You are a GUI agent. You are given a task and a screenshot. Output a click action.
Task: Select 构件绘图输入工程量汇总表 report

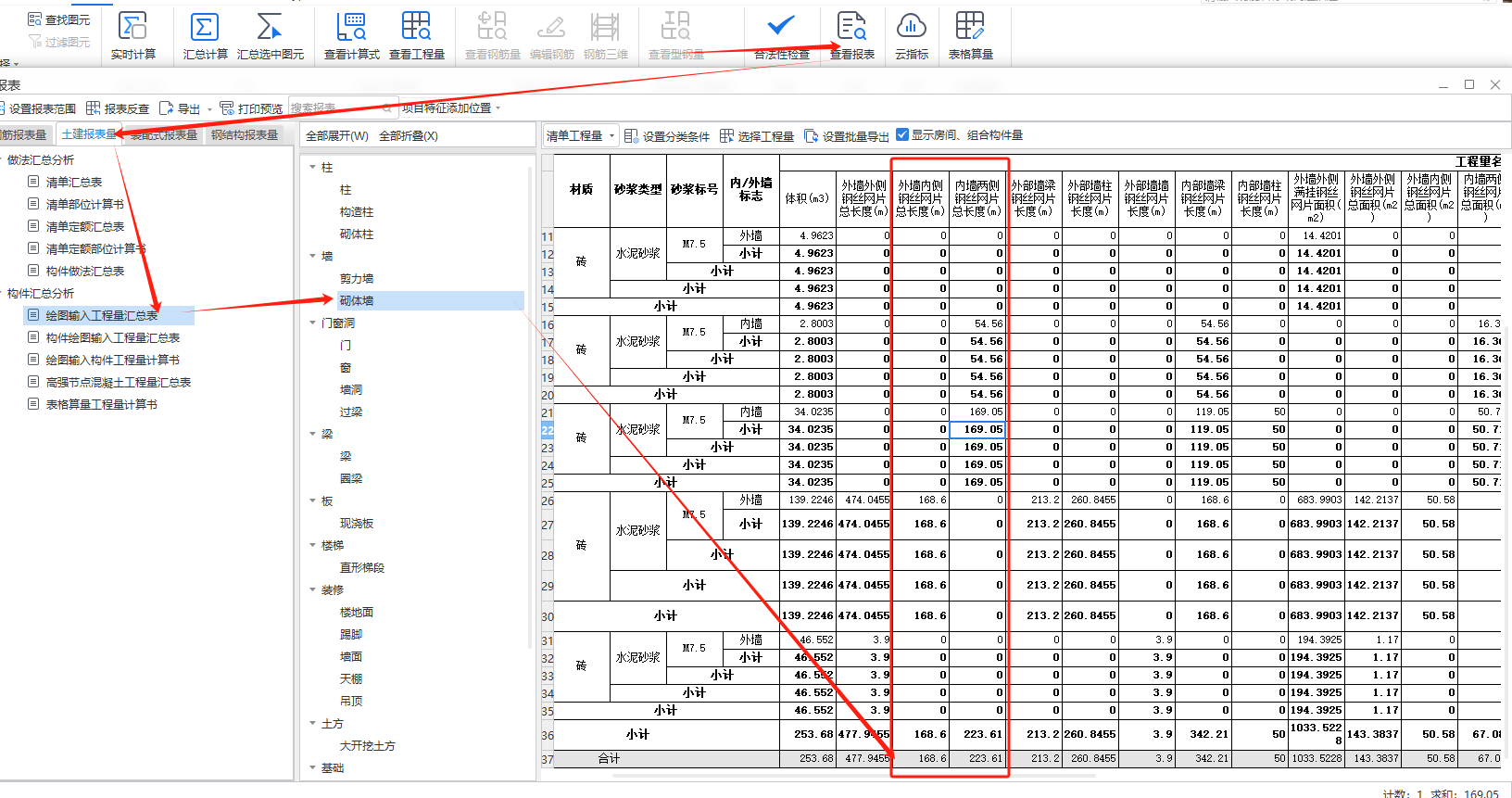point(113,338)
